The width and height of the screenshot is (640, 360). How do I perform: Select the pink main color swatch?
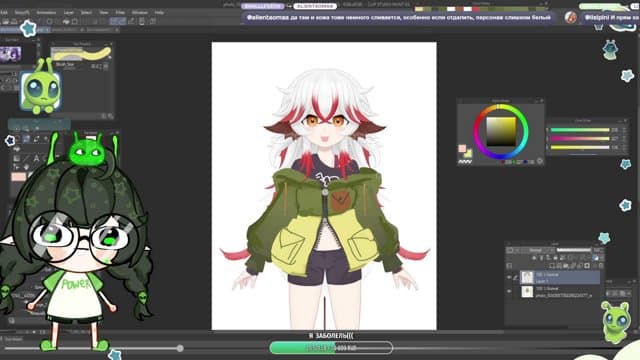point(462,149)
